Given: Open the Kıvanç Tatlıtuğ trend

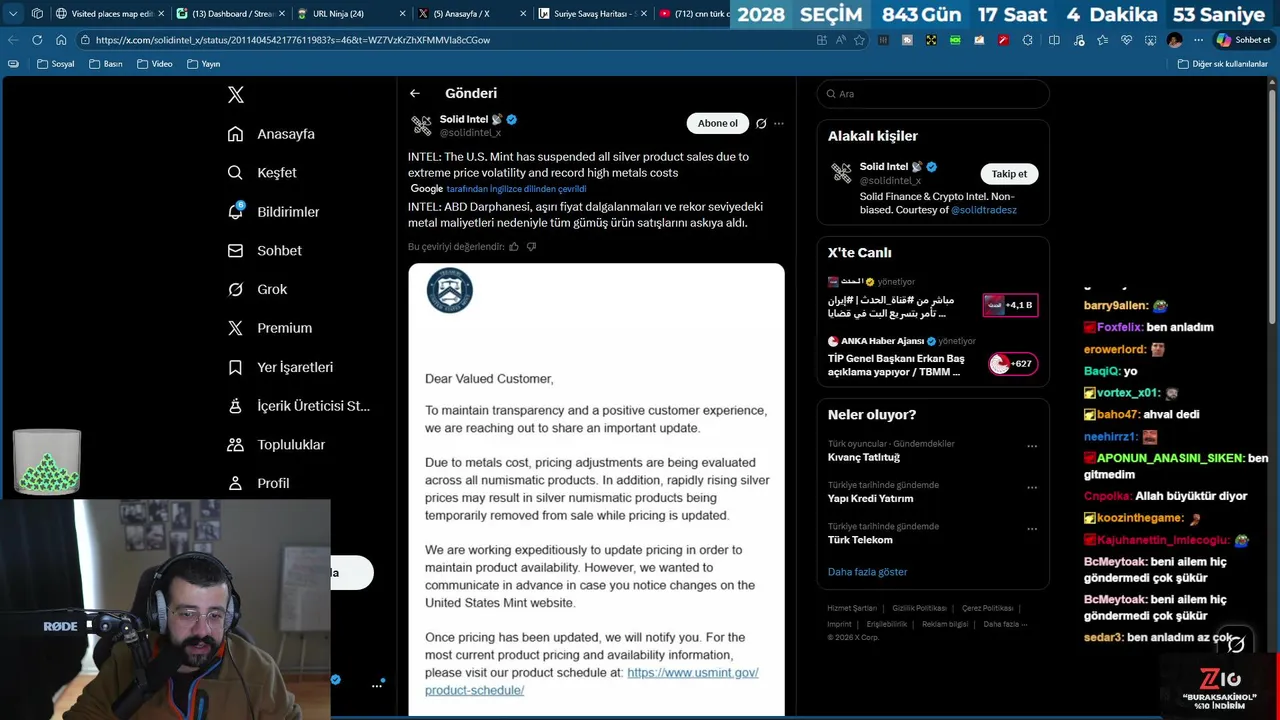Looking at the screenshot, I should 864,457.
